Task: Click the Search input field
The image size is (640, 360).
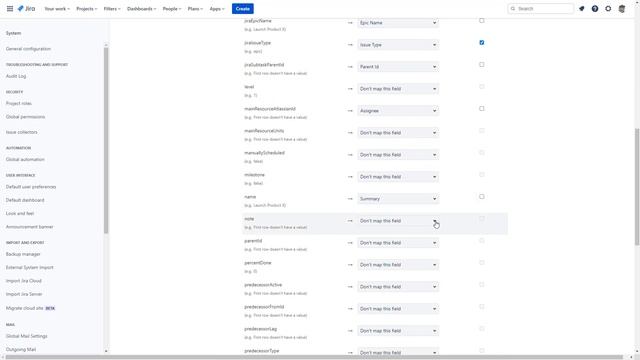Action: click(540, 9)
